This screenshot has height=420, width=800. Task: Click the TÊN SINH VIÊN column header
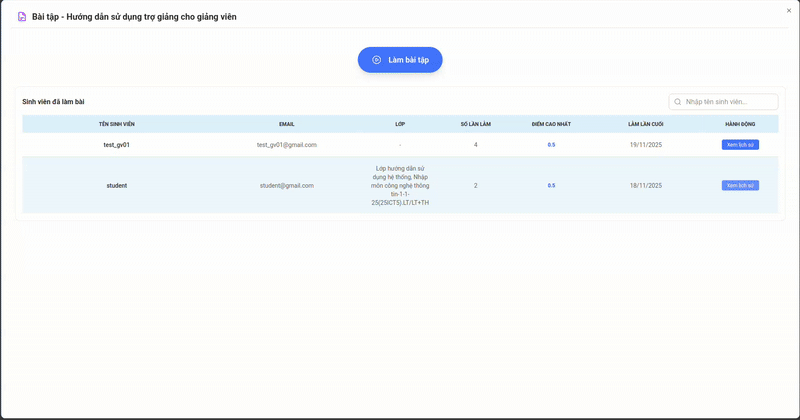pyautogui.click(x=116, y=124)
